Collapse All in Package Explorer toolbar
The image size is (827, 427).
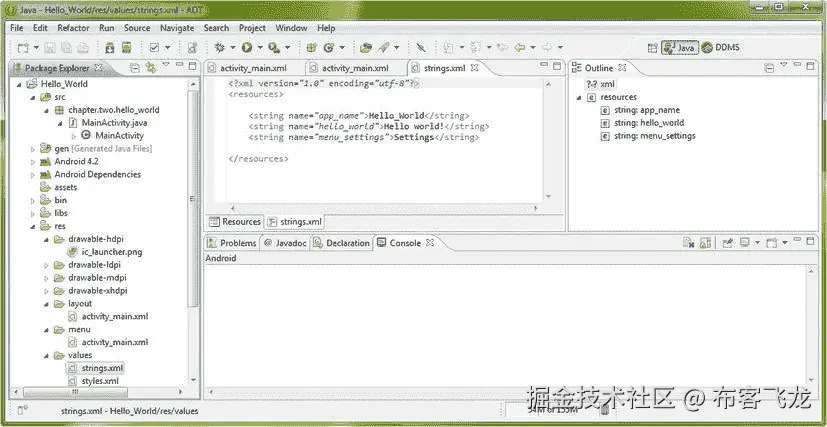(134, 67)
